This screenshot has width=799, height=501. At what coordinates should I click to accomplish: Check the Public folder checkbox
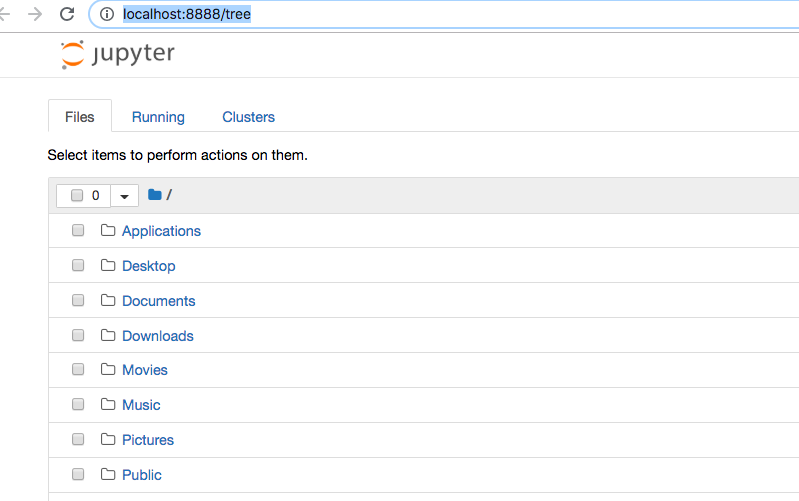(78, 474)
